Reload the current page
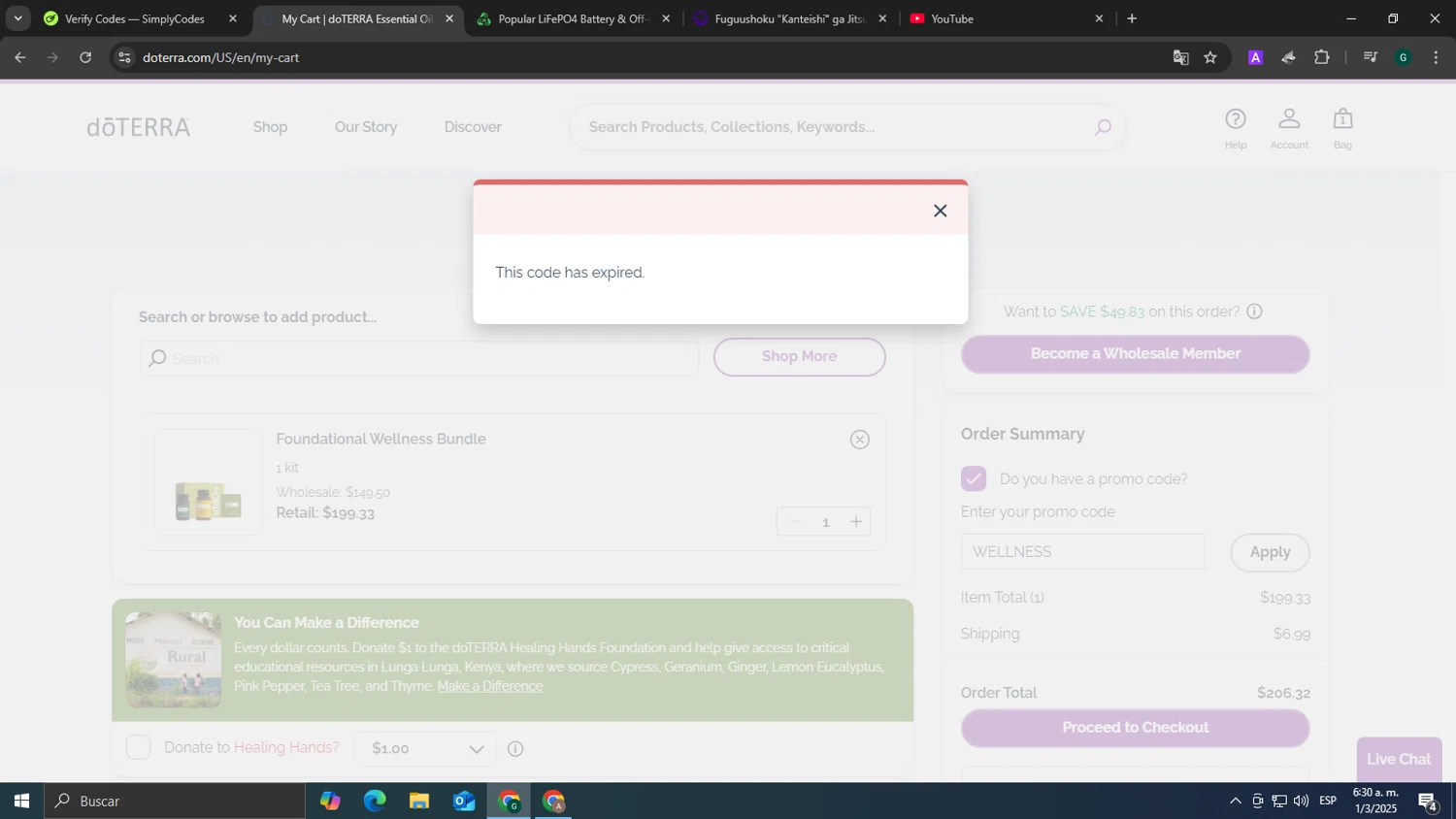 coord(85,57)
